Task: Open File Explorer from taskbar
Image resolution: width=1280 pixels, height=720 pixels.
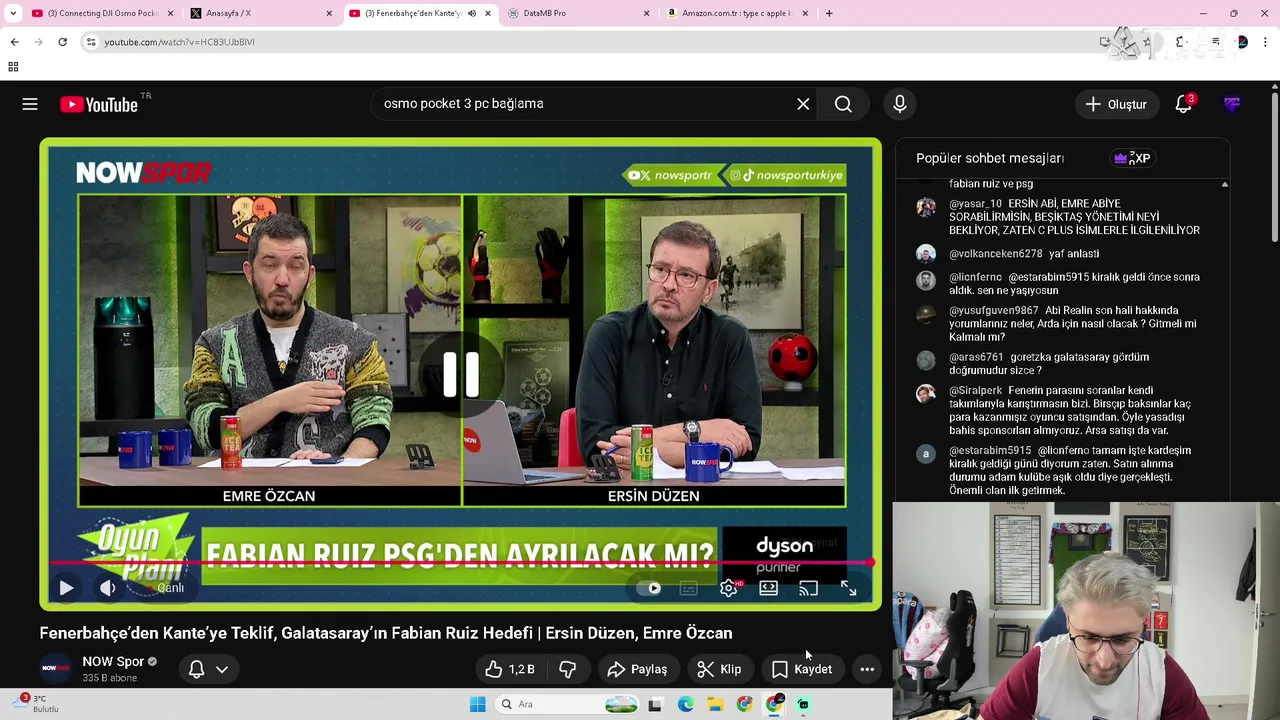Action: pyautogui.click(x=715, y=704)
